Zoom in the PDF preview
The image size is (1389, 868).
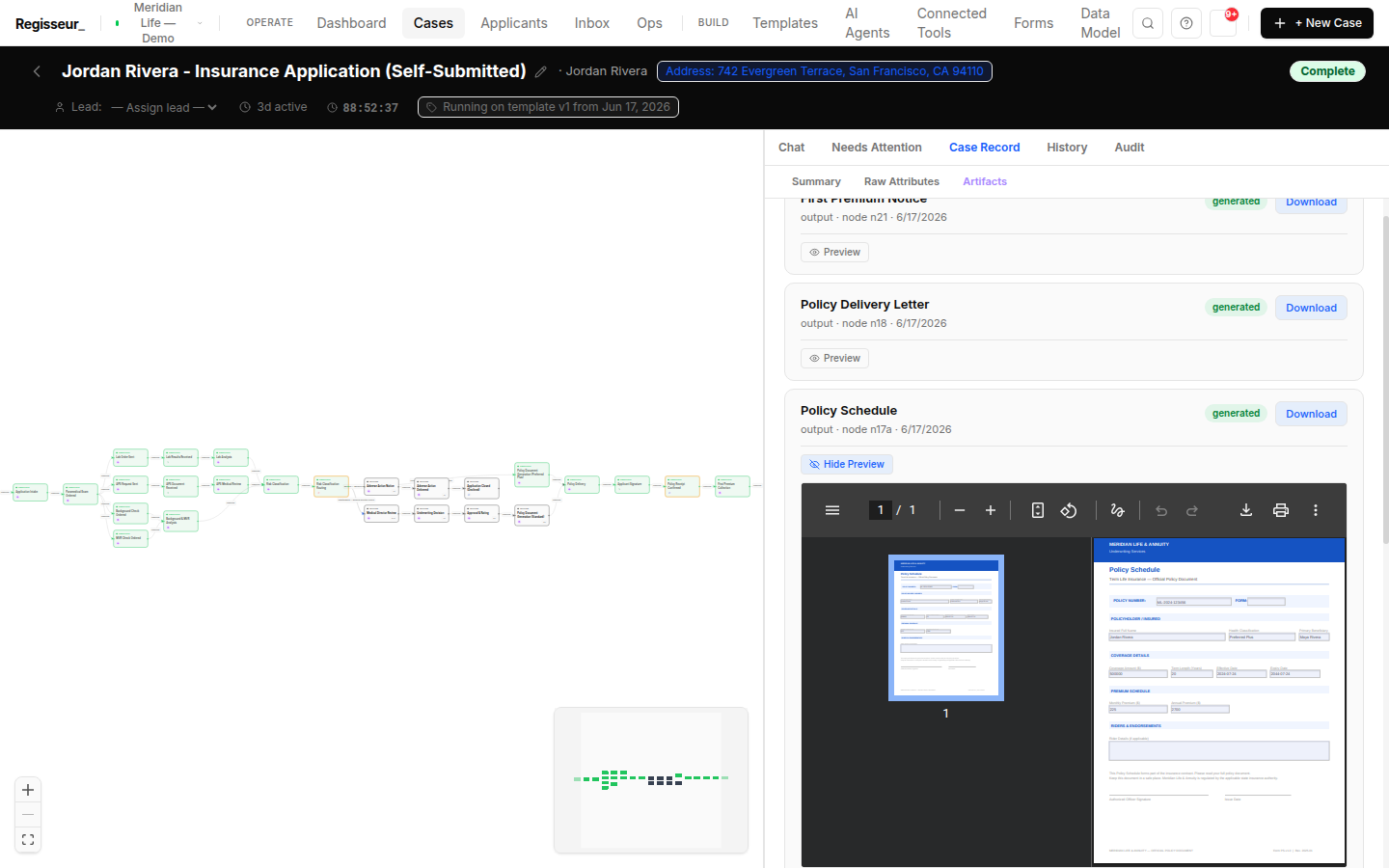(991, 510)
